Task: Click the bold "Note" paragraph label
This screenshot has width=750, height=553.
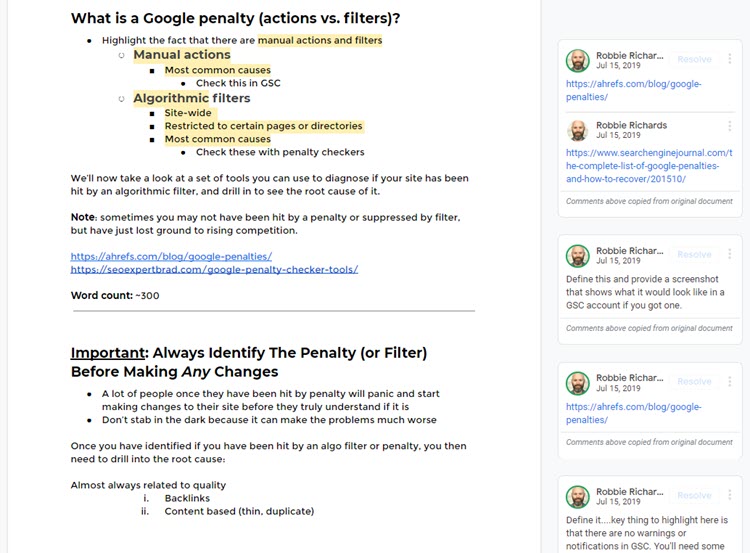Action: tap(82, 217)
